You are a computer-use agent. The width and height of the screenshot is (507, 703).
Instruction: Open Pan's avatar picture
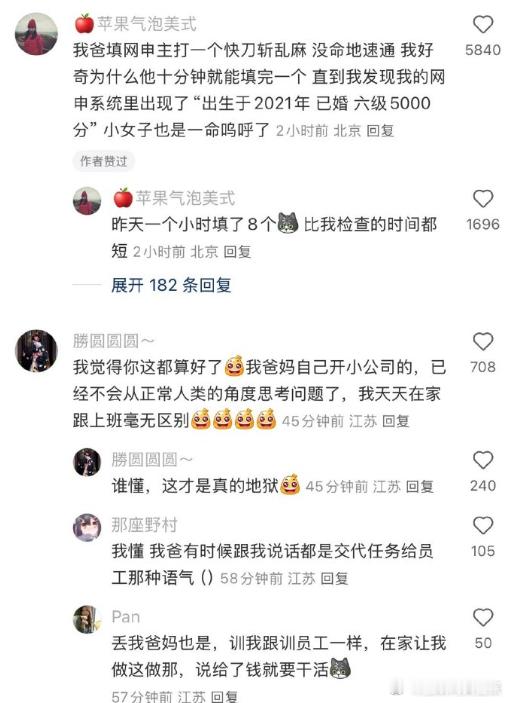click(87, 619)
